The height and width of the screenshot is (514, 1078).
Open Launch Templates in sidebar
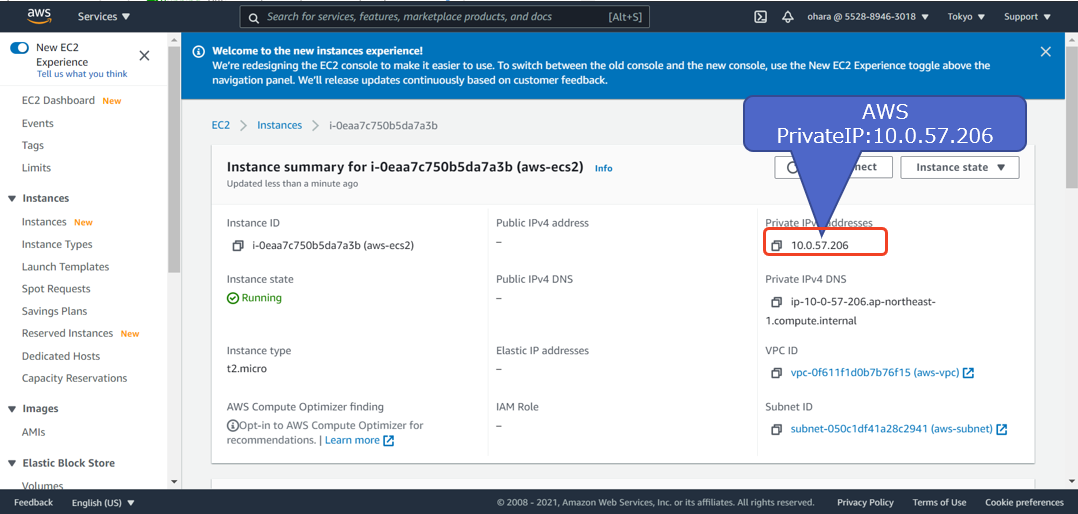point(65,267)
